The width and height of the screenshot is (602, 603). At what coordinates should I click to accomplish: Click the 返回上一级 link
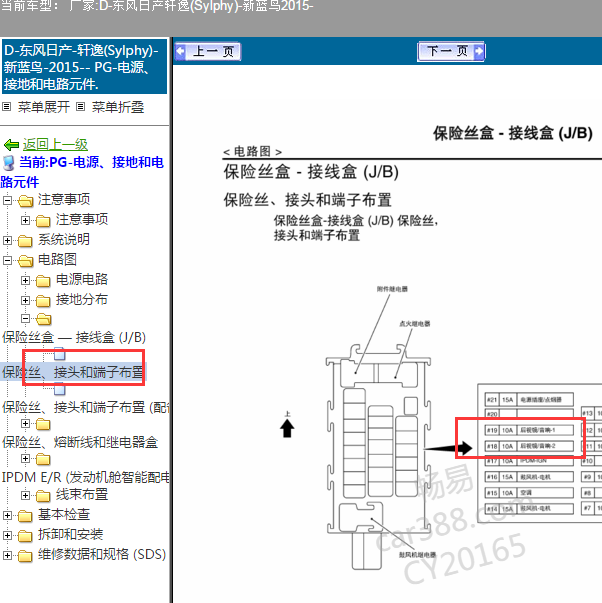(x=55, y=145)
